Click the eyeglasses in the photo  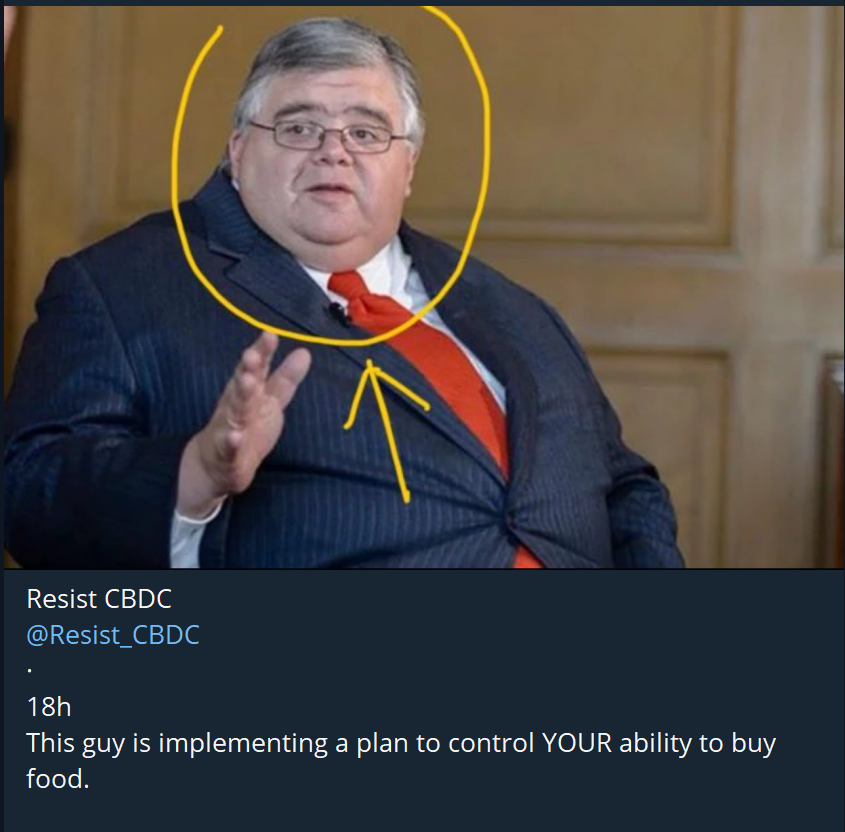coord(329,136)
